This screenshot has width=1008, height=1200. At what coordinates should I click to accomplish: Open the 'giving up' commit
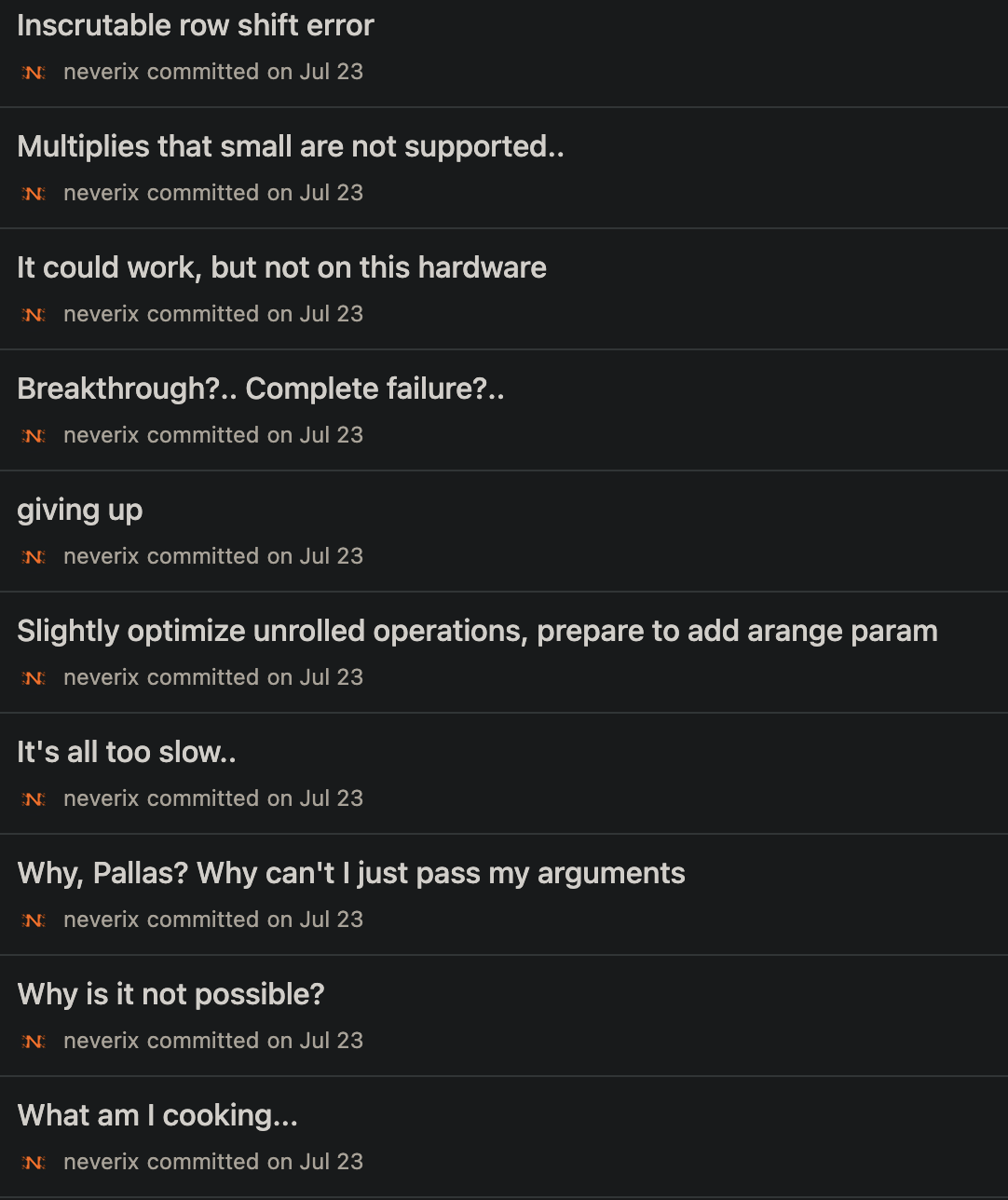80,511
